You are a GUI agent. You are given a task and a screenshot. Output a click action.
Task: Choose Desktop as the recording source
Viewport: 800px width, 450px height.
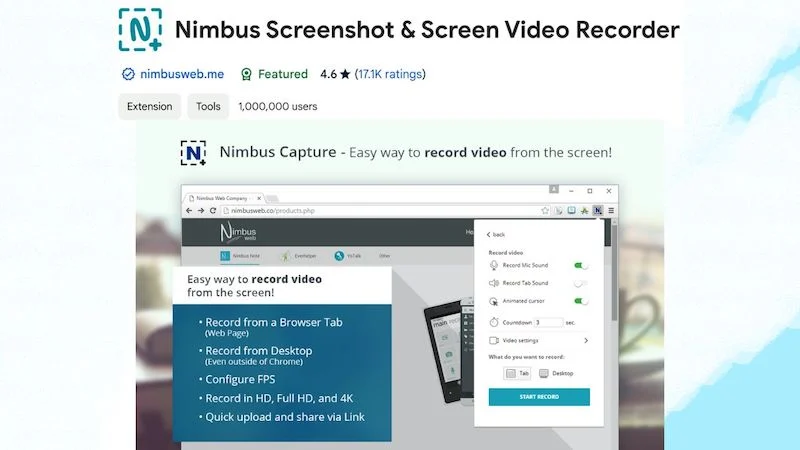click(x=556, y=373)
